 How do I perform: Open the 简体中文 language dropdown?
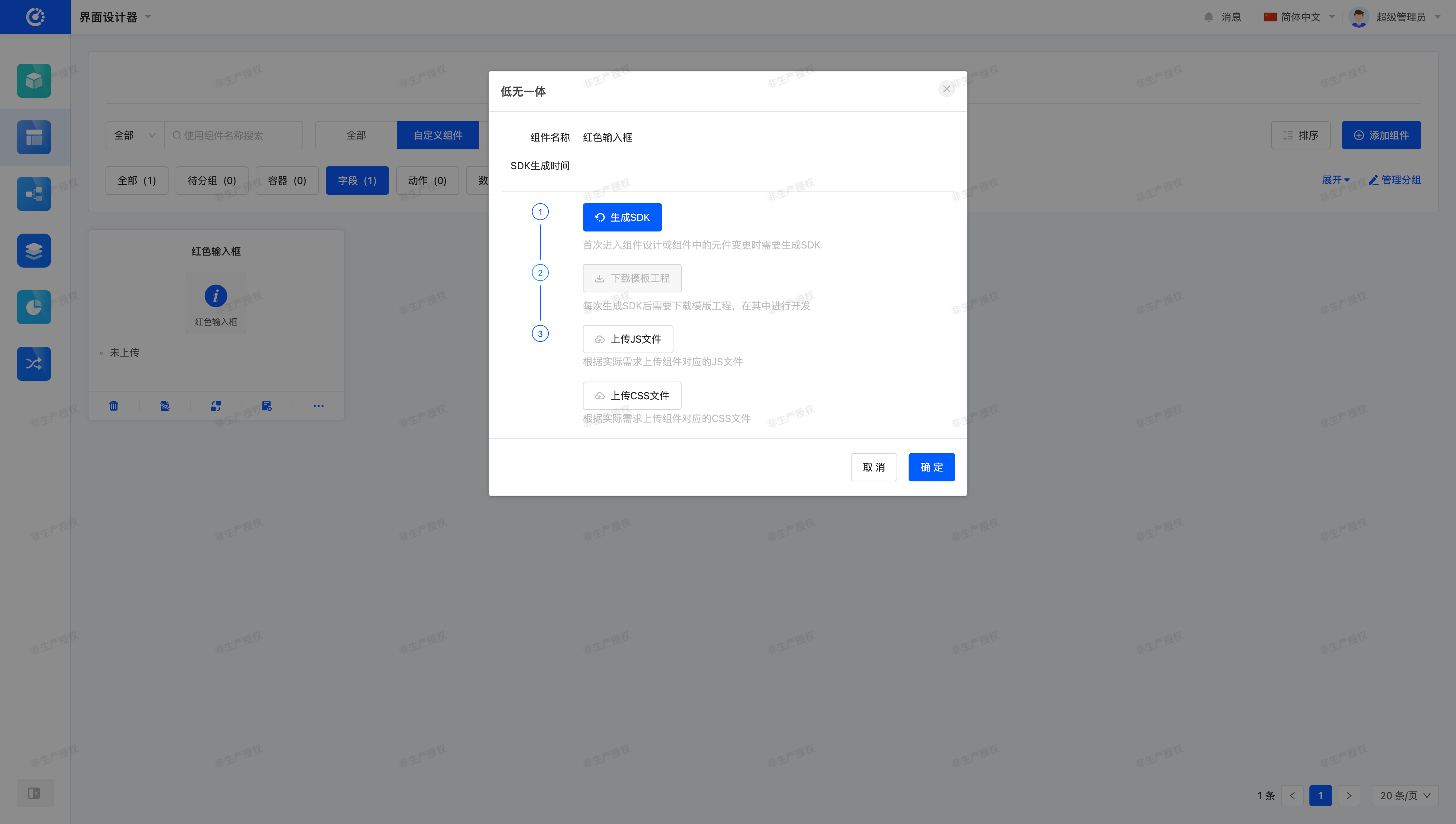coord(1300,17)
